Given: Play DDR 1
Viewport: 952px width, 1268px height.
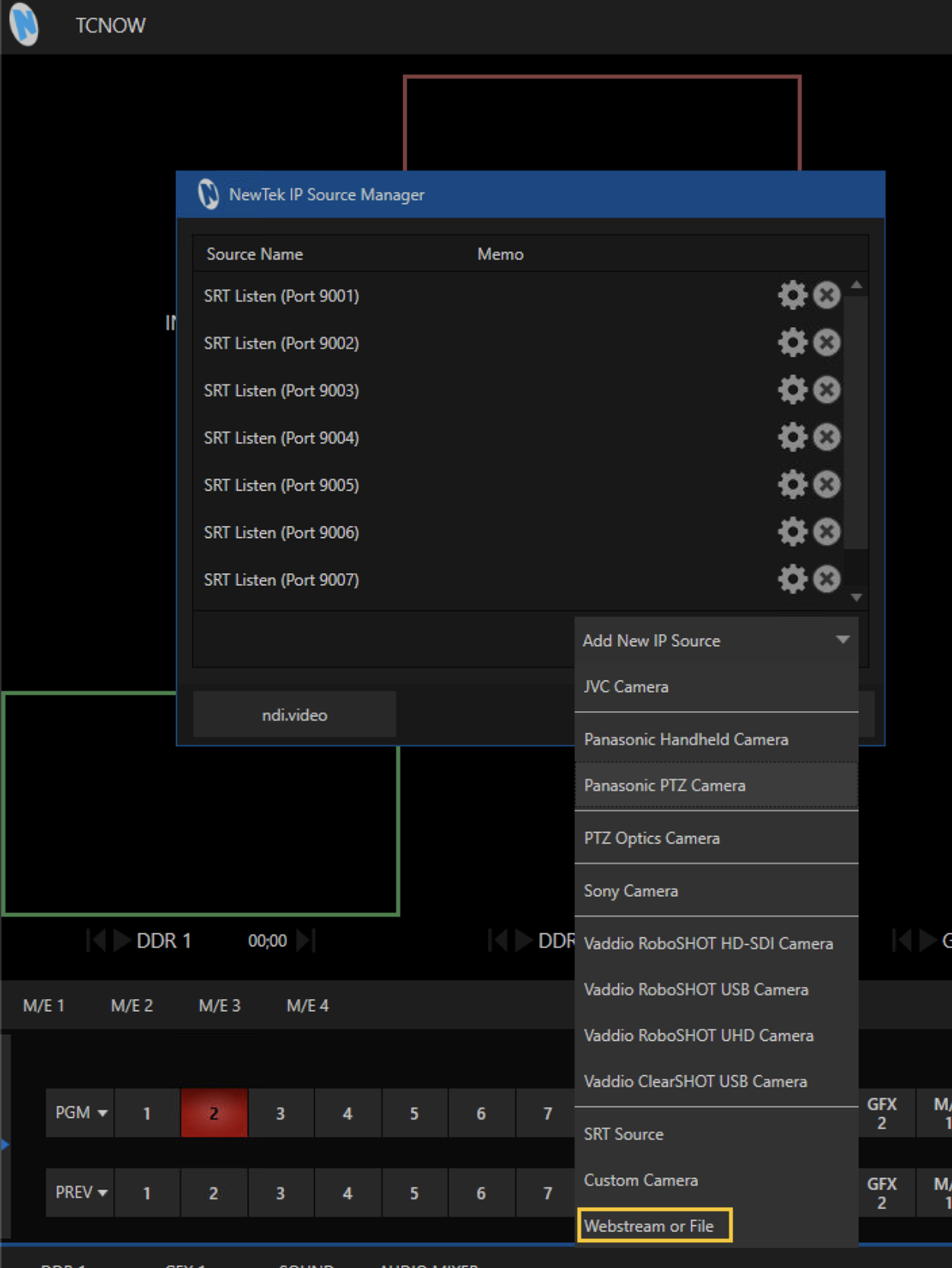Looking at the screenshot, I should (x=122, y=940).
